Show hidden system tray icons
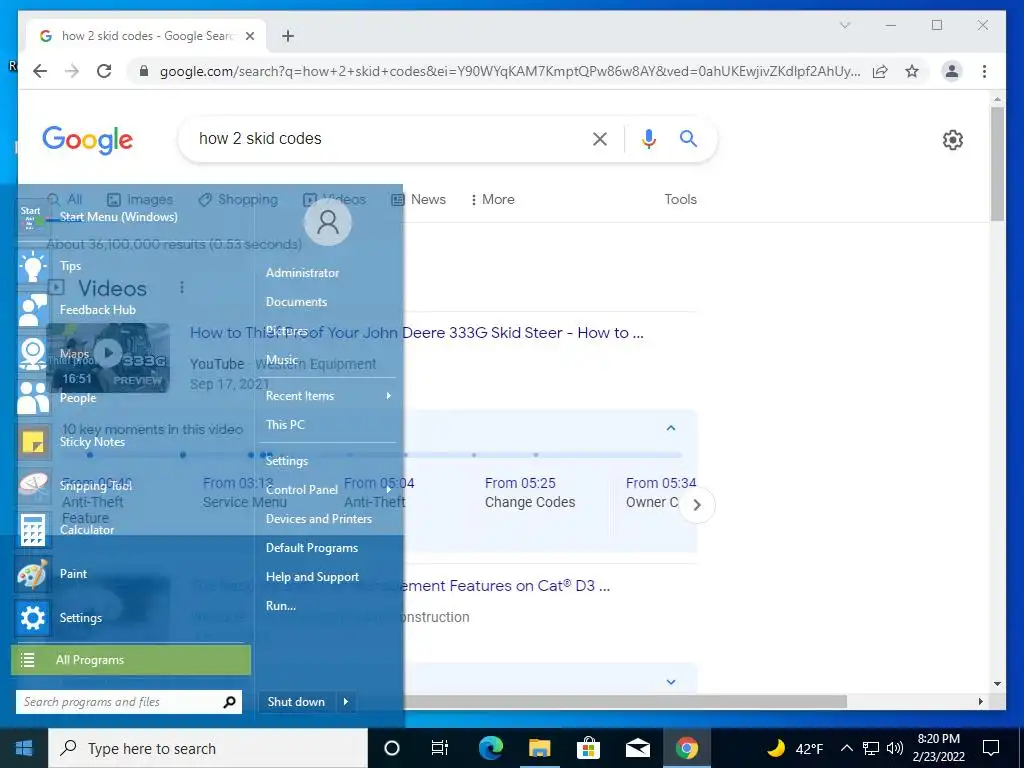This screenshot has width=1024, height=768. (847, 748)
